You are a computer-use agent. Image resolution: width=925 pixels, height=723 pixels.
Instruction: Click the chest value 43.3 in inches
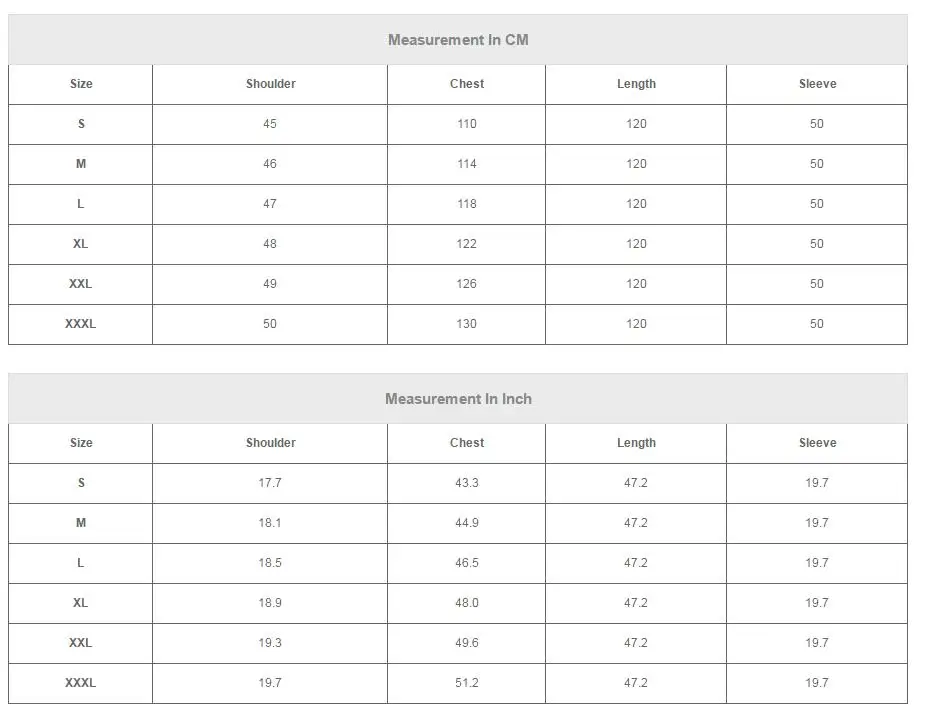[467, 483]
